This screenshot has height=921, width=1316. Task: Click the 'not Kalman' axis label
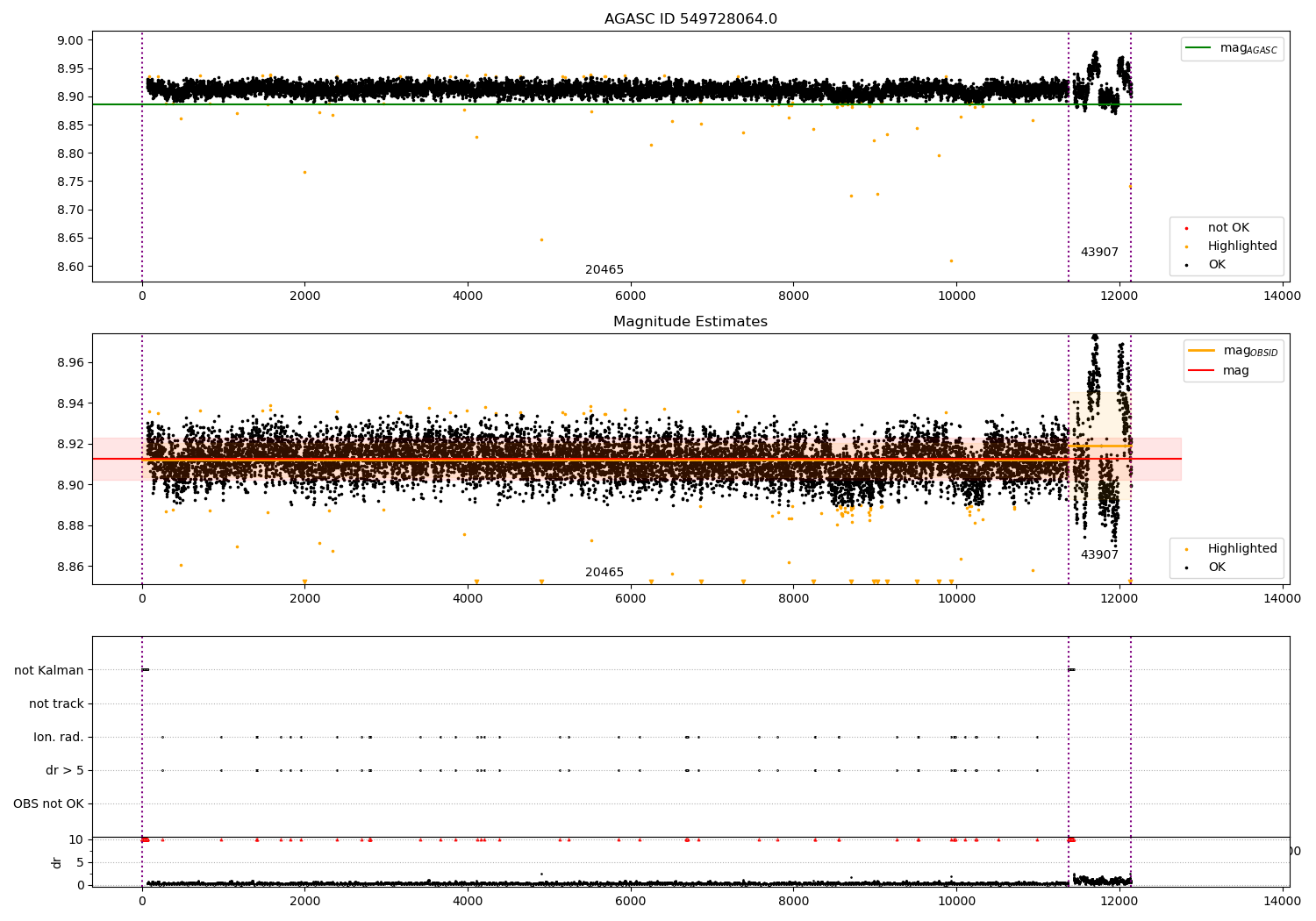coord(49,670)
